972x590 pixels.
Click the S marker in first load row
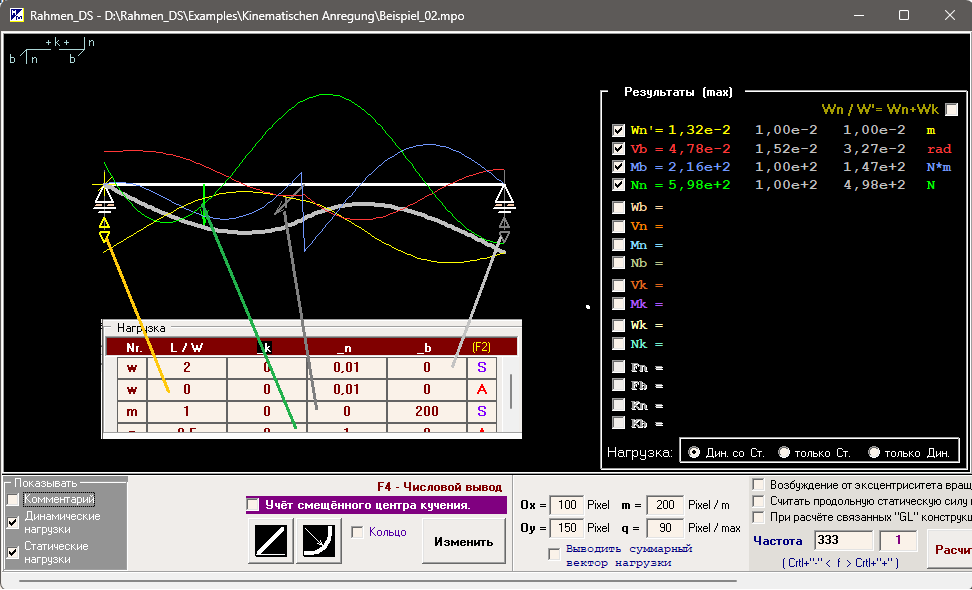(x=481, y=367)
